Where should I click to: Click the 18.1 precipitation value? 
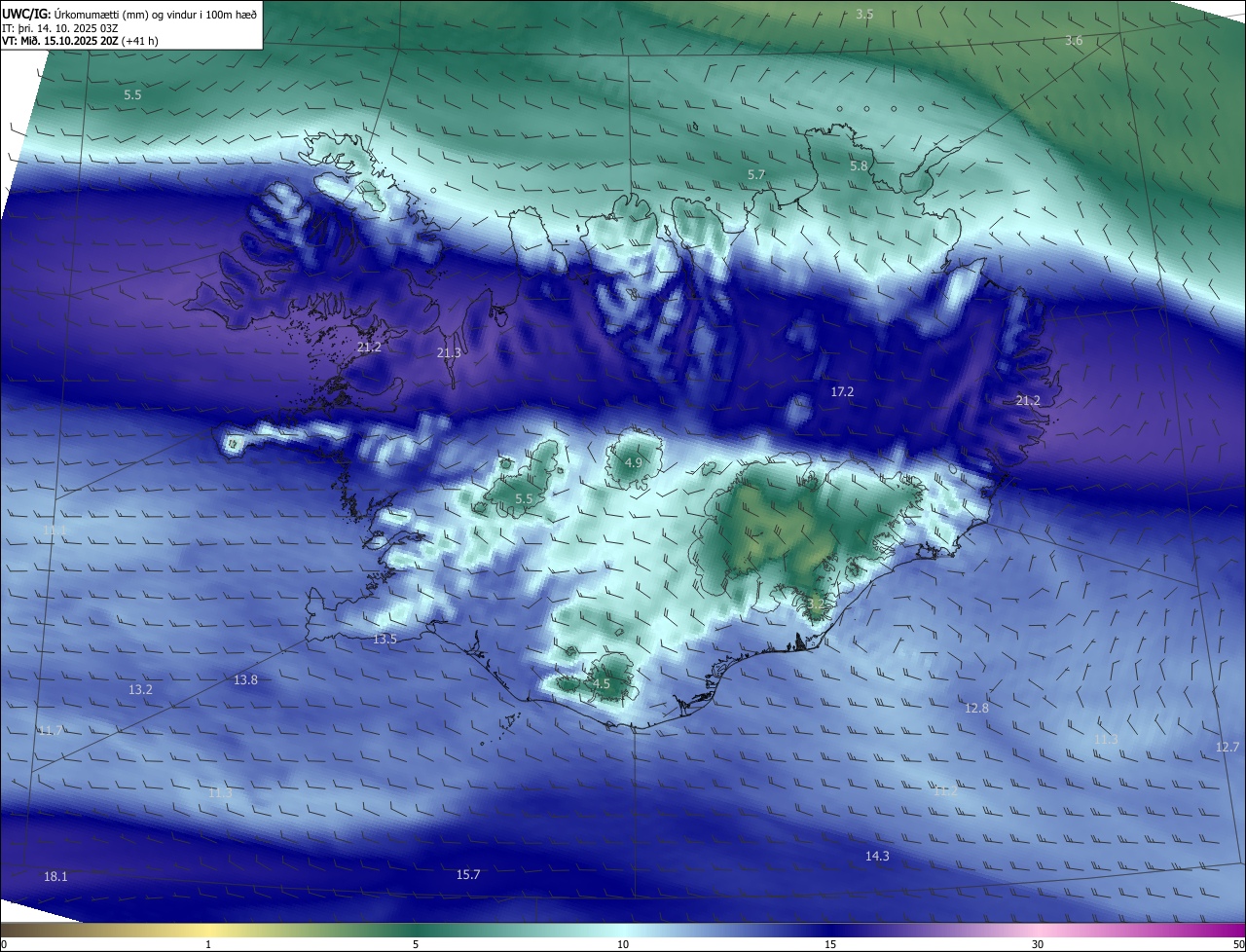point(55,877)
